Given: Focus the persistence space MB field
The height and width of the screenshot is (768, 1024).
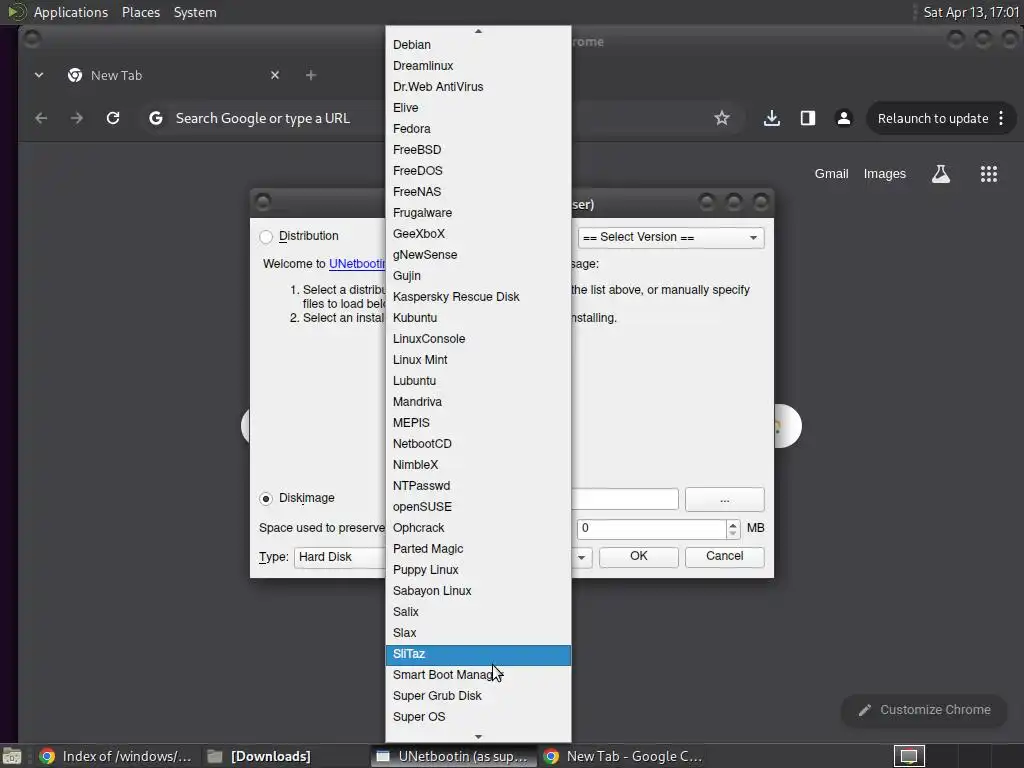Looking at the screenshot, I should pos(651,528).
